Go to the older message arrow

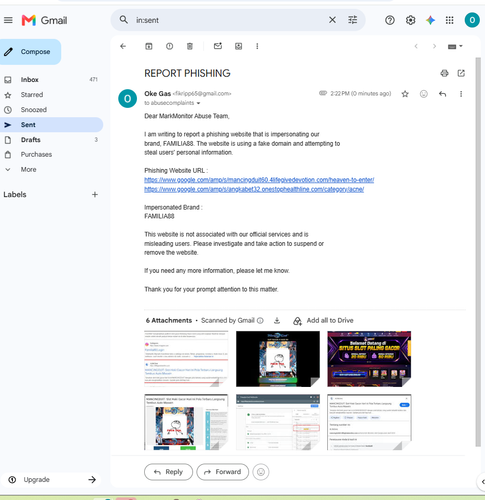tap(434, 46)
